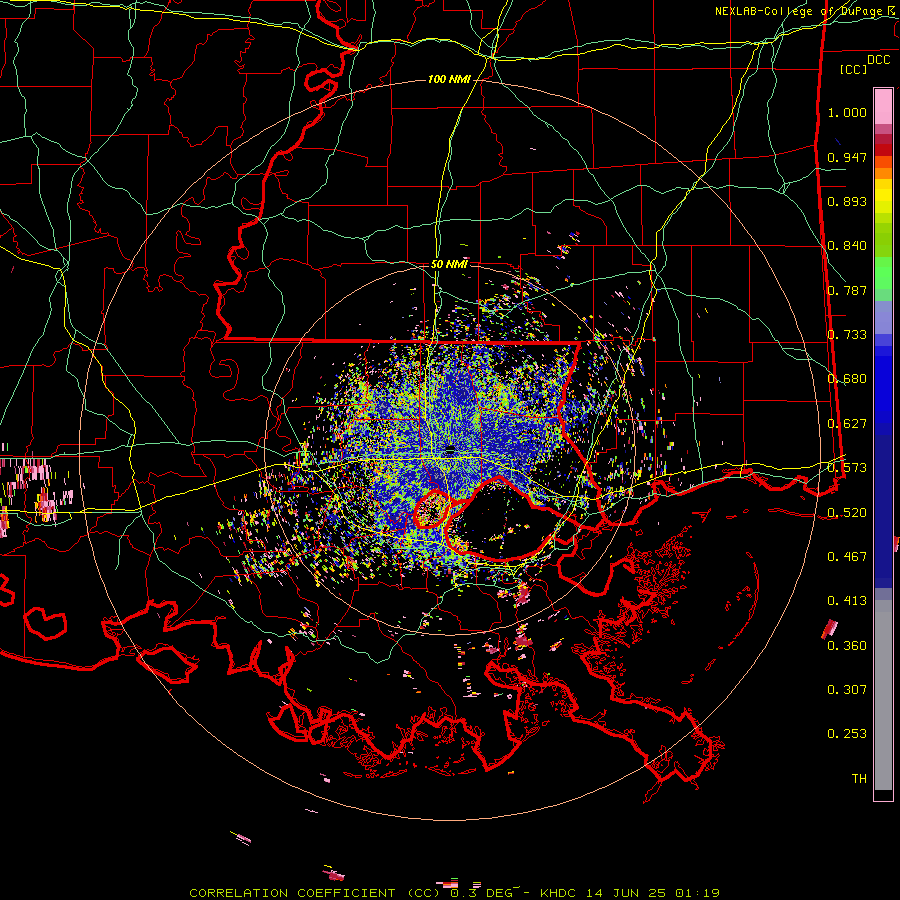Click the 0.307 color scale value
Image resolution: width=900 pixels, height=900 pixels.
click(x=847, y=690)
